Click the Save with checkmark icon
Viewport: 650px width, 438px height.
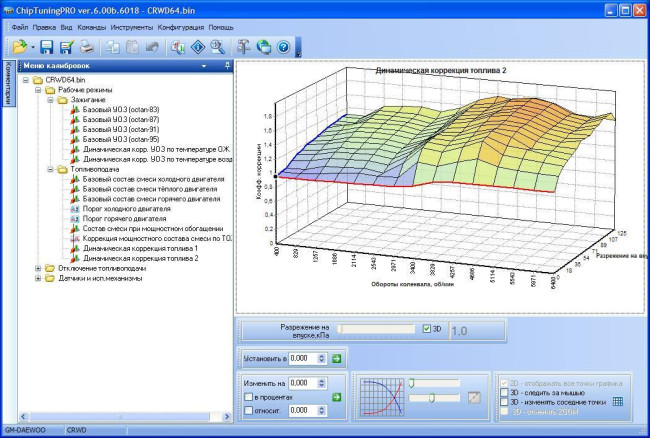[66, 47]
